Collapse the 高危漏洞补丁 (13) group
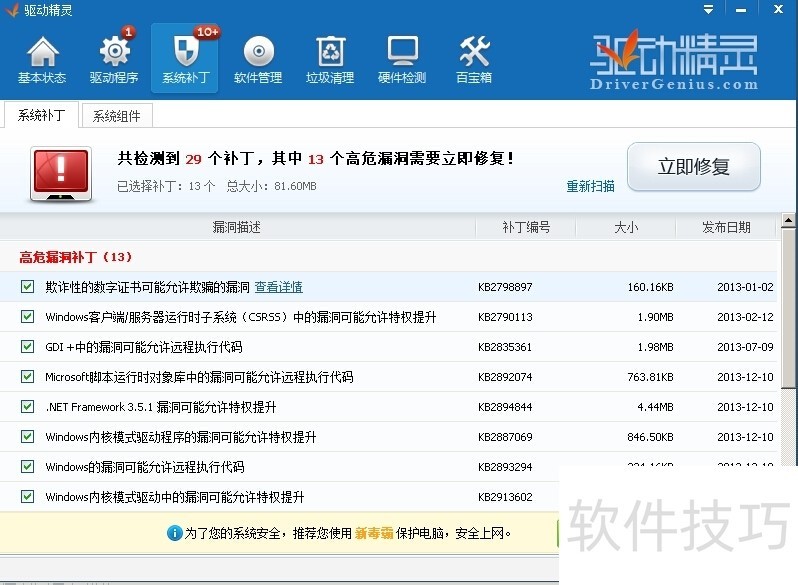798x585 pixels. pos(75,257)
